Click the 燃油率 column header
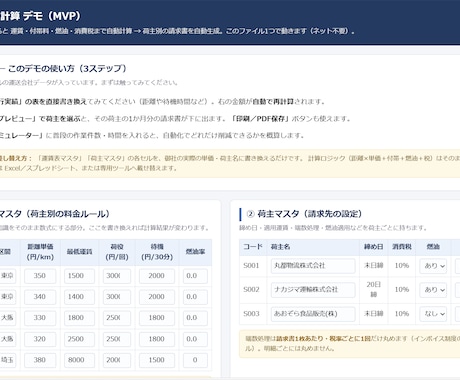This screenshot has height=380, width=460. 195,252
